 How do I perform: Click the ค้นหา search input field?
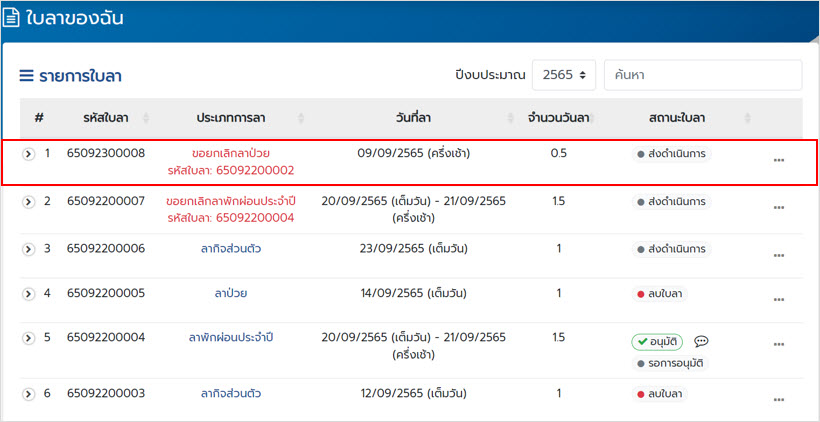click(702, 75)
